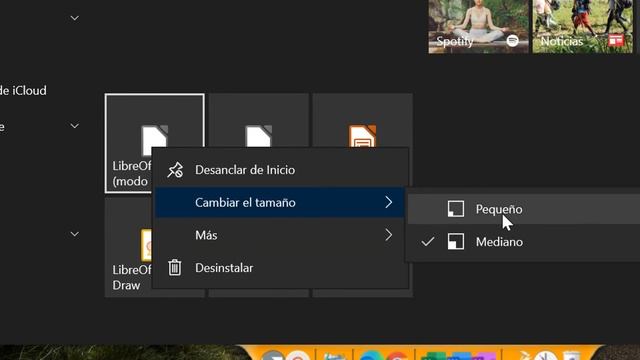Click the 'de iCloud' app list entry
This screenshot has height=360, width=640.
pyautogui.click(x=23, y=90)
